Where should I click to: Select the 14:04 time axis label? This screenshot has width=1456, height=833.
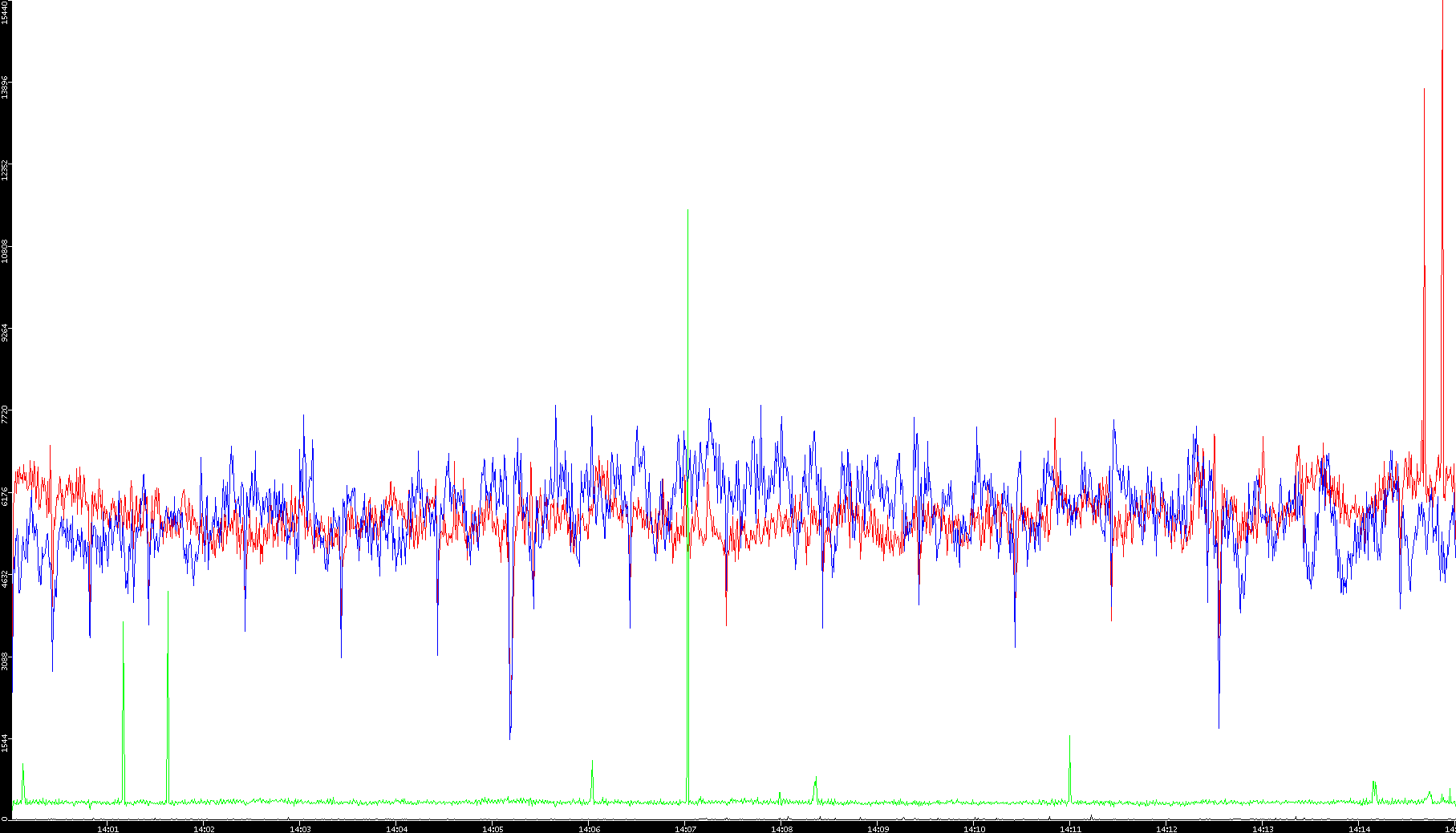click(x=396, y=829)
